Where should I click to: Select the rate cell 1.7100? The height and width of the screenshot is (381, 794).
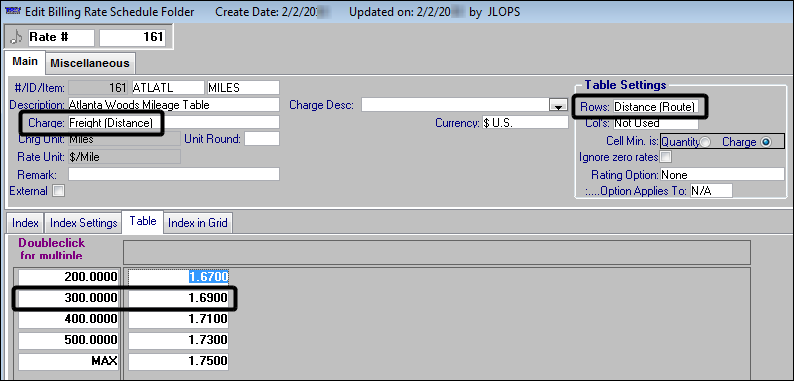coord(178,319)
